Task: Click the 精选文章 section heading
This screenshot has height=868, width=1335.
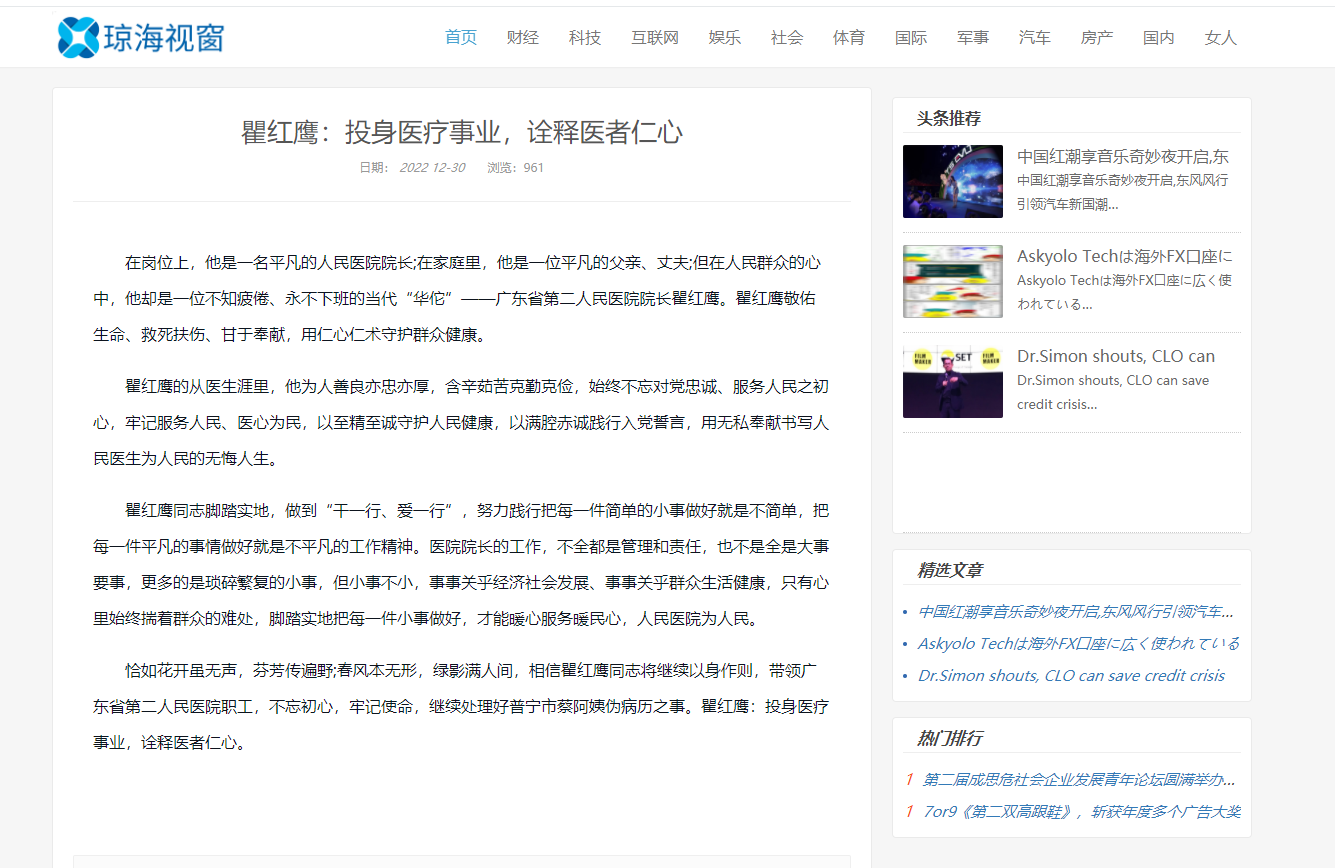Action: [949, 570]
